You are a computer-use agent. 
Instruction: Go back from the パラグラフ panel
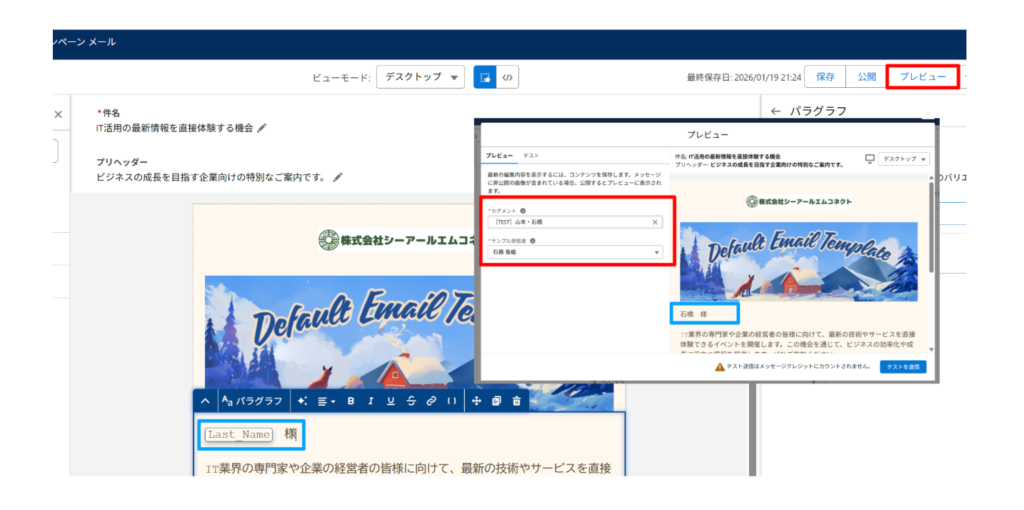point(776,112)
